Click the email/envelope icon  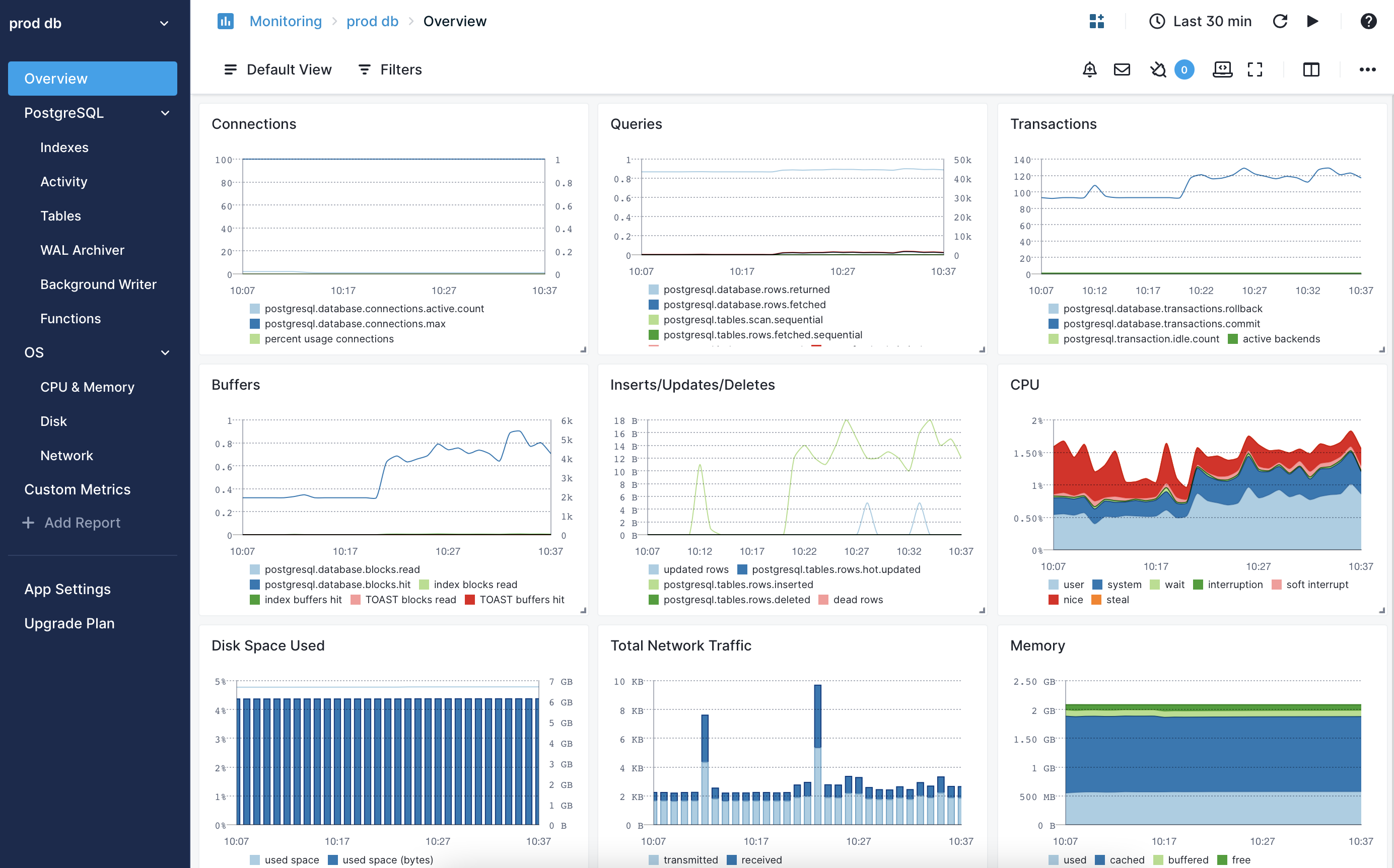[1122, 69]
